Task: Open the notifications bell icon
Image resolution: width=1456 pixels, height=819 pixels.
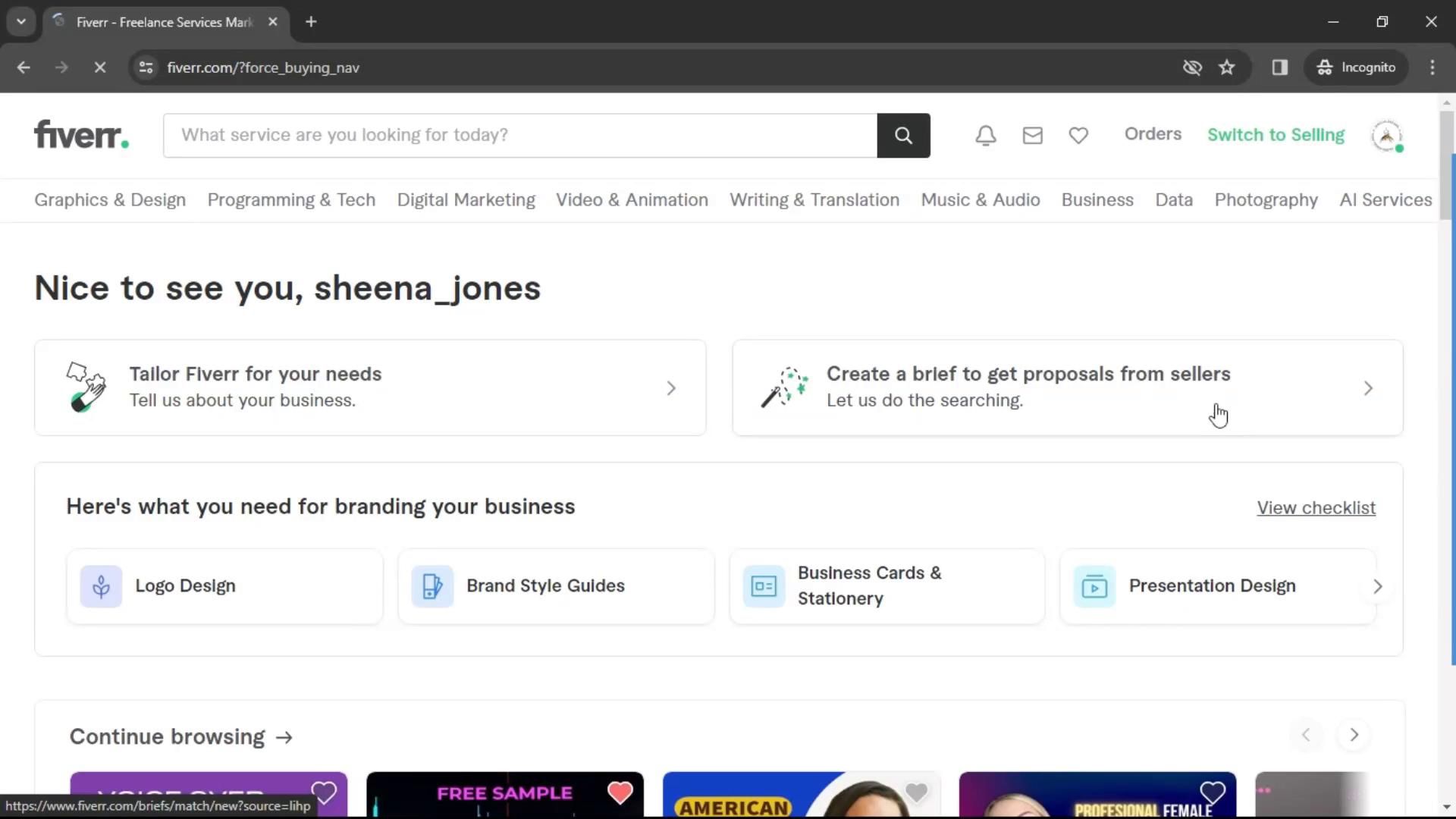Action: click(x=985, y=136)
